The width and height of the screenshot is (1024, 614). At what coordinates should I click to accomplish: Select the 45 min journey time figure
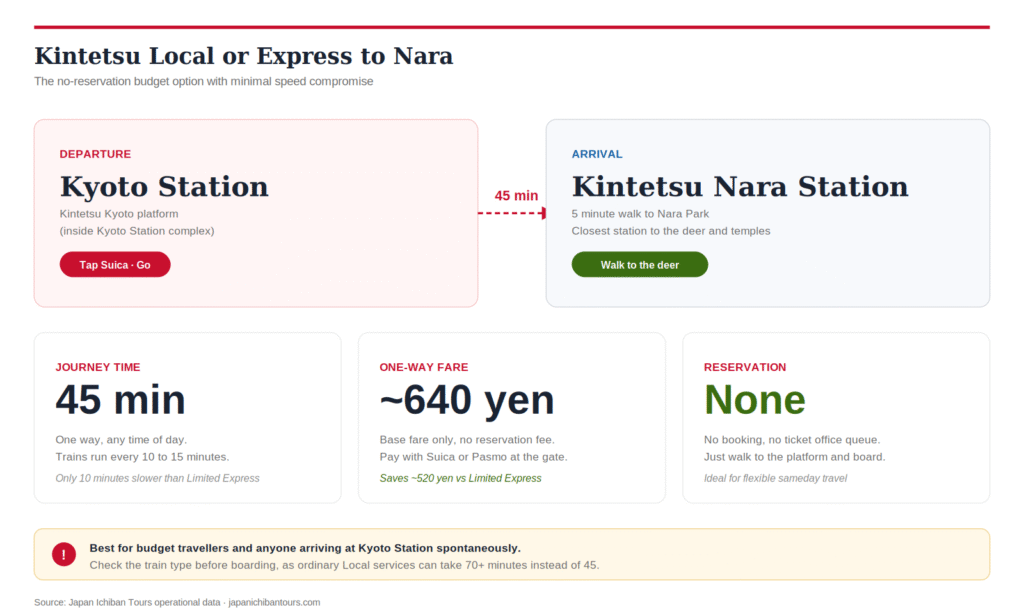[120, 400]
